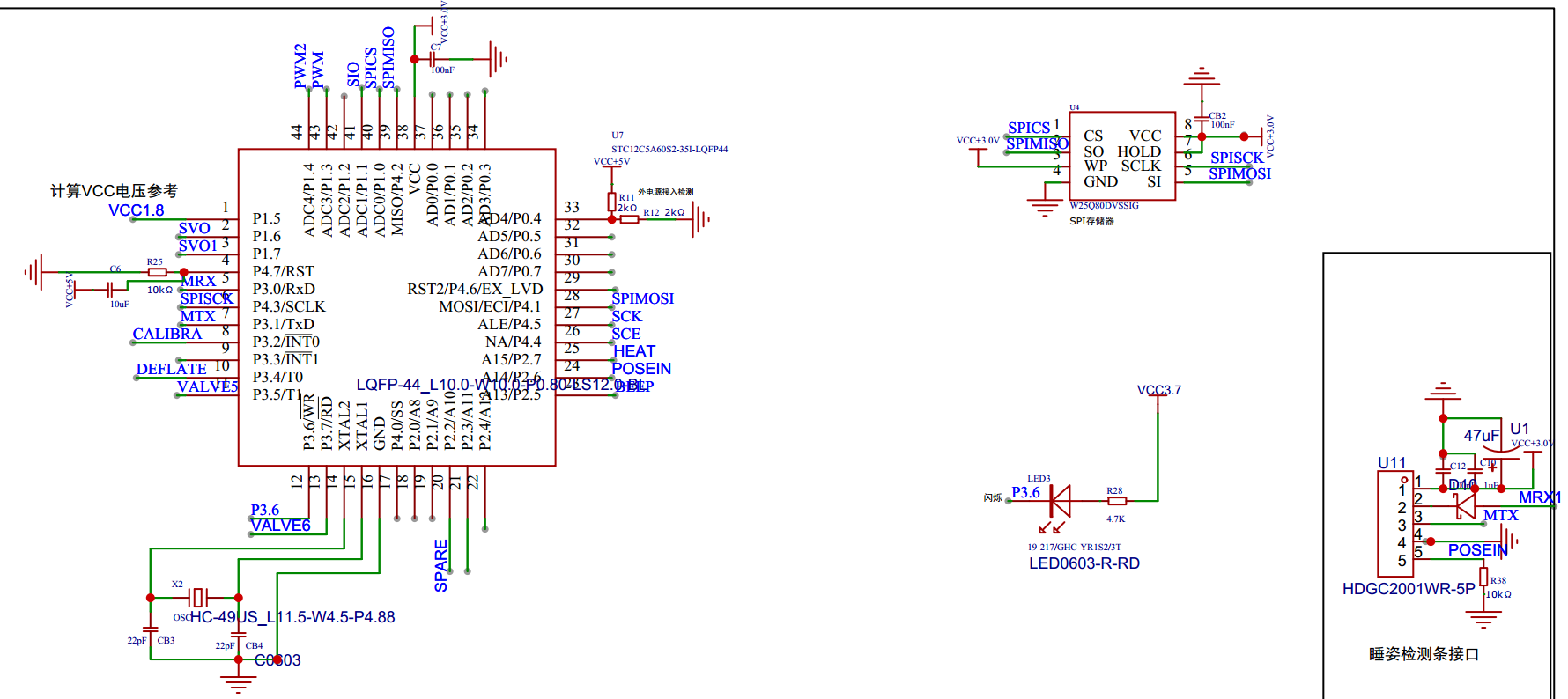Image resolution: width=1568 pixels, height=699 pixels.
Task: Select the LED3 diode symbol
Action: pyautogui.click(x=1060, y=501)
